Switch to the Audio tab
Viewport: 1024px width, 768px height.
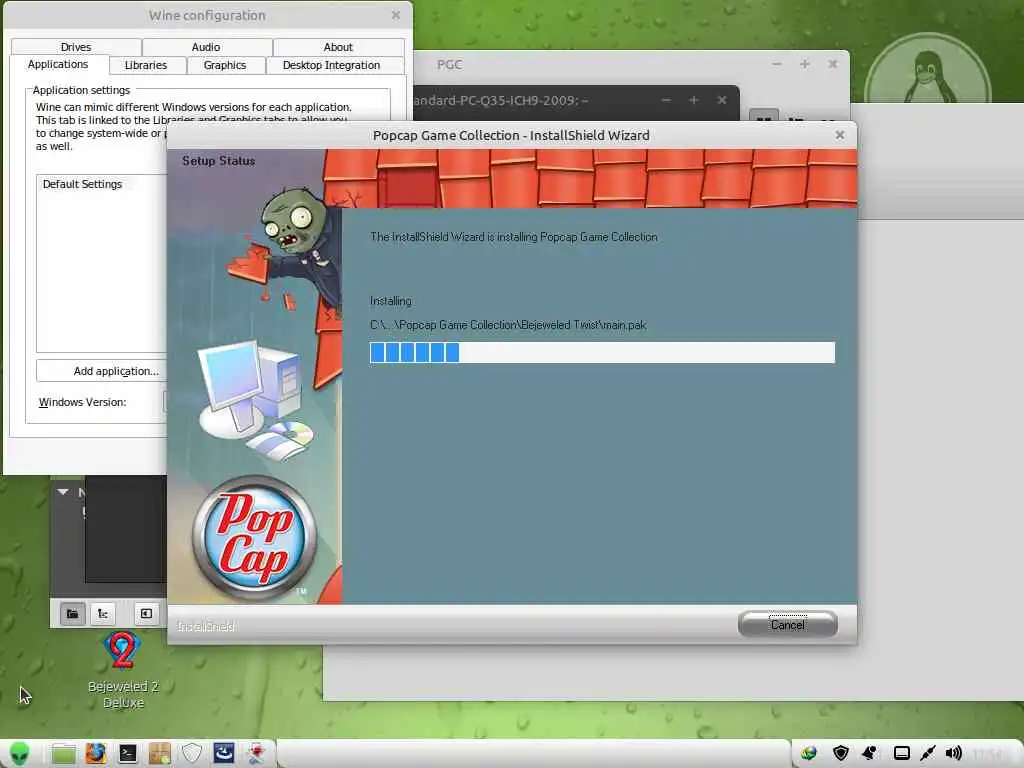click(206, 47)
